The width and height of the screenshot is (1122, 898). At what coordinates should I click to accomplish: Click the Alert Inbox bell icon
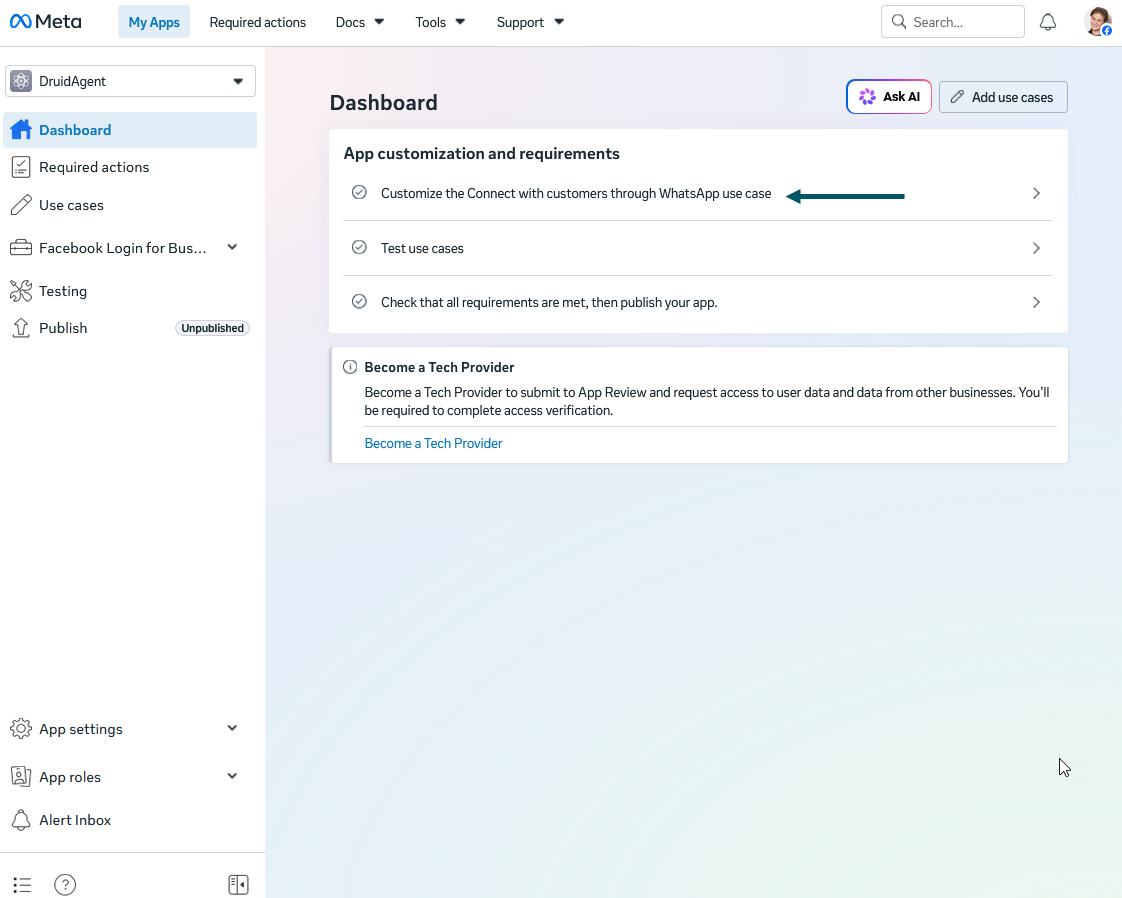coord(21,820)
